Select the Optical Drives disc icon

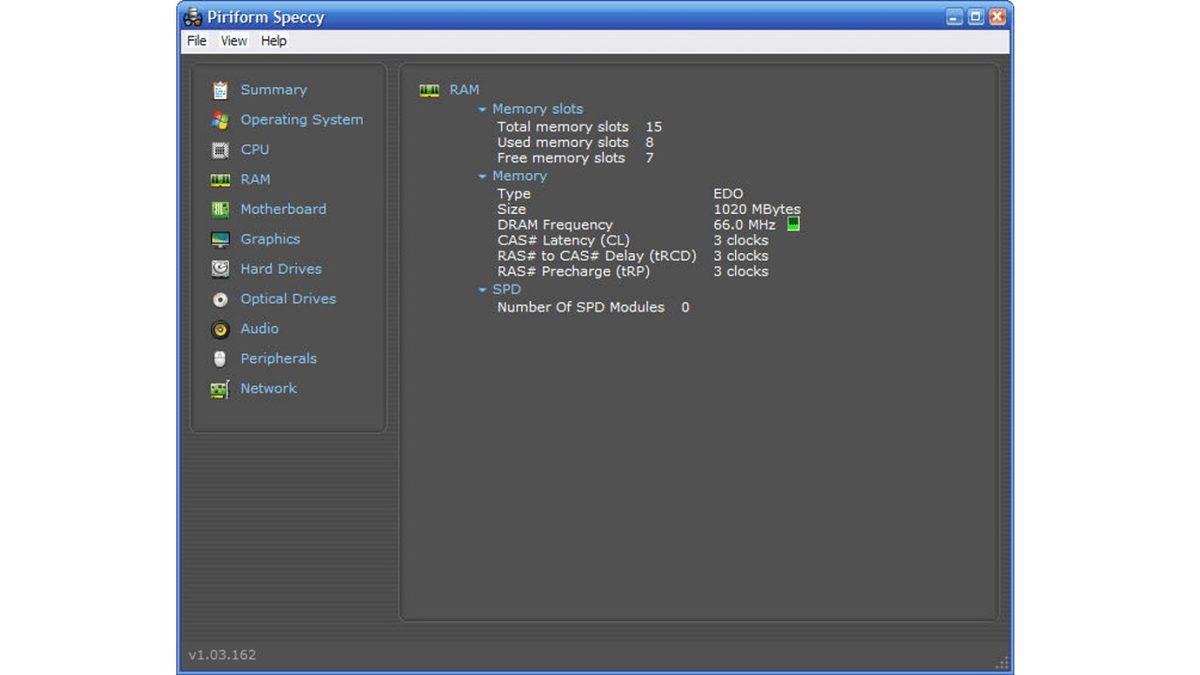220,299
